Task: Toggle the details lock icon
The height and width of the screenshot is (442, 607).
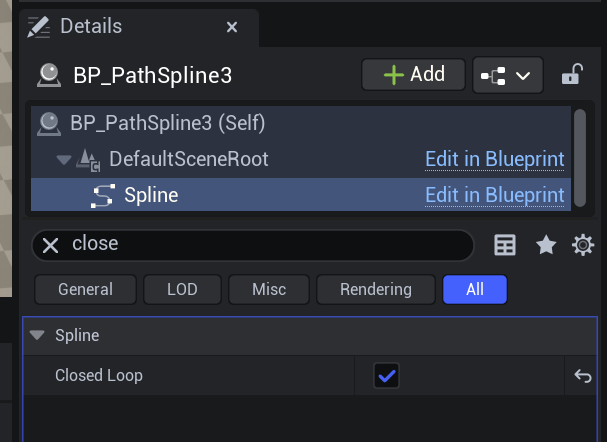Action: [x=572, y=74]
